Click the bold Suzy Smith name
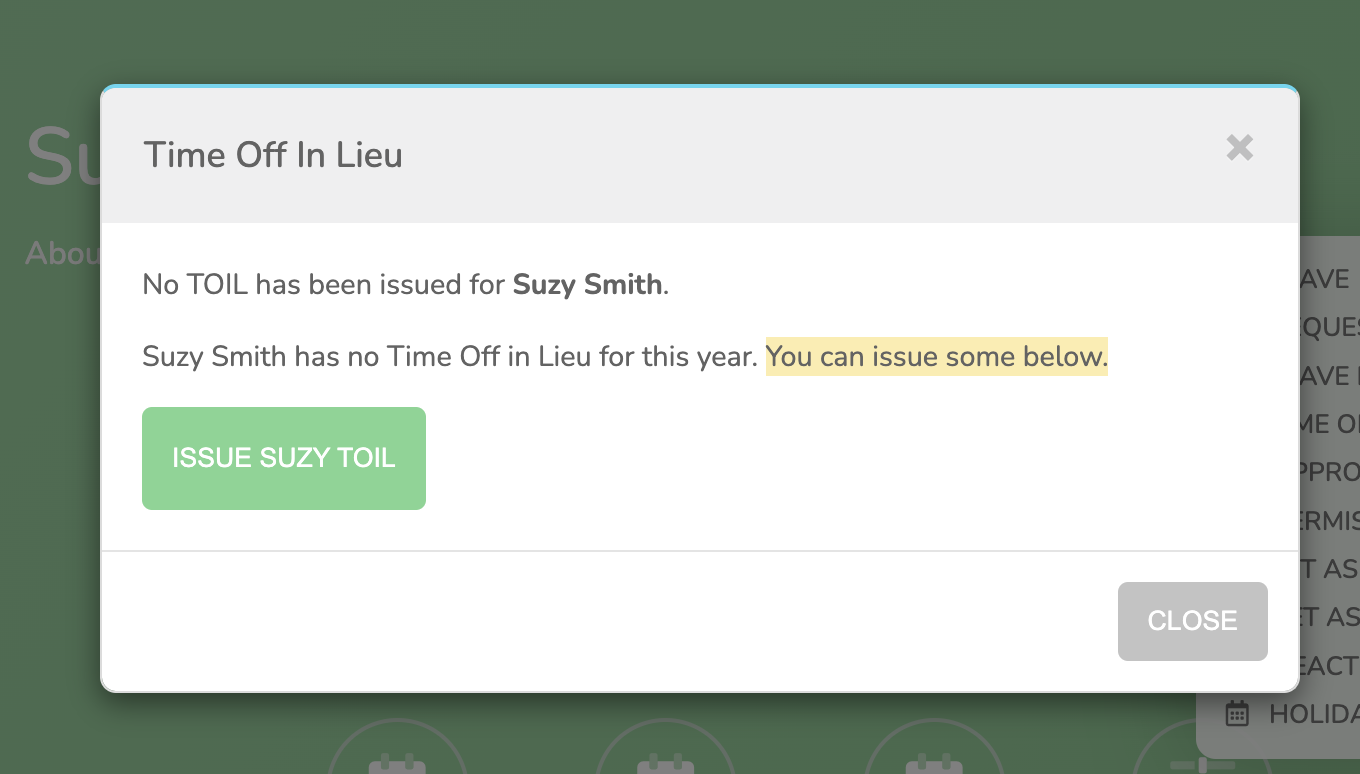This screenshot has height=774, width=1360. [x=587, y=285]
